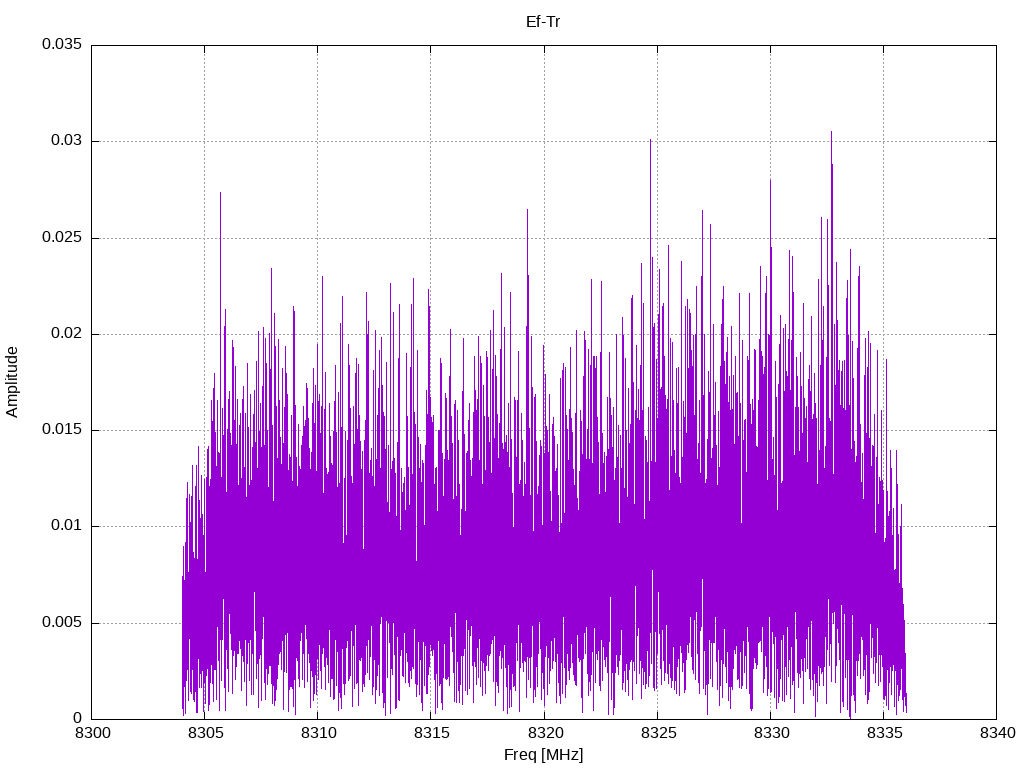Click the y-axis tick label 0.015
The height and width of the screenshot is (768, 1024).
tap(62, 429)
